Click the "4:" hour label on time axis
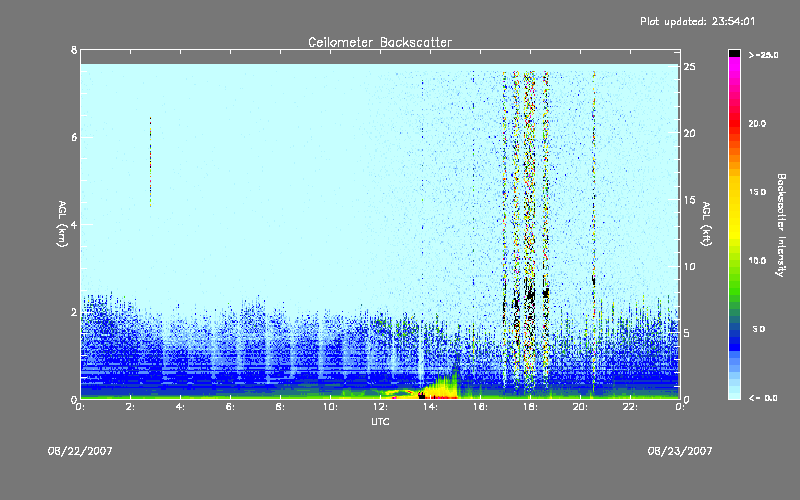Viewport: 800px width, 500px height. (181, 407)
